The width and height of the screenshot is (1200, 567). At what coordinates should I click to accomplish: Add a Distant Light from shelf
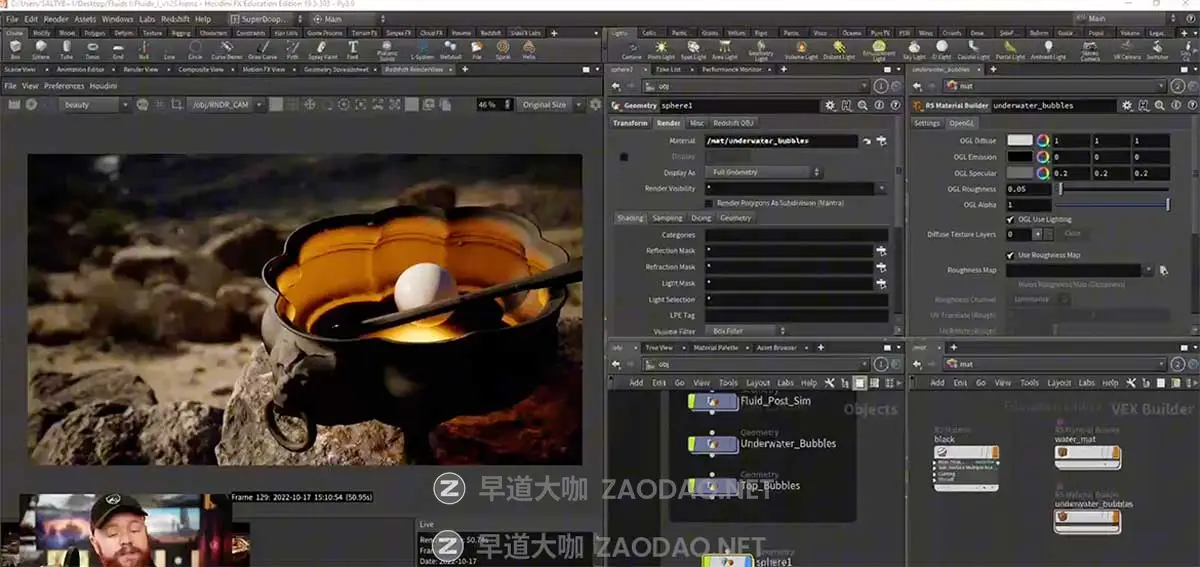tap(838, 50)
